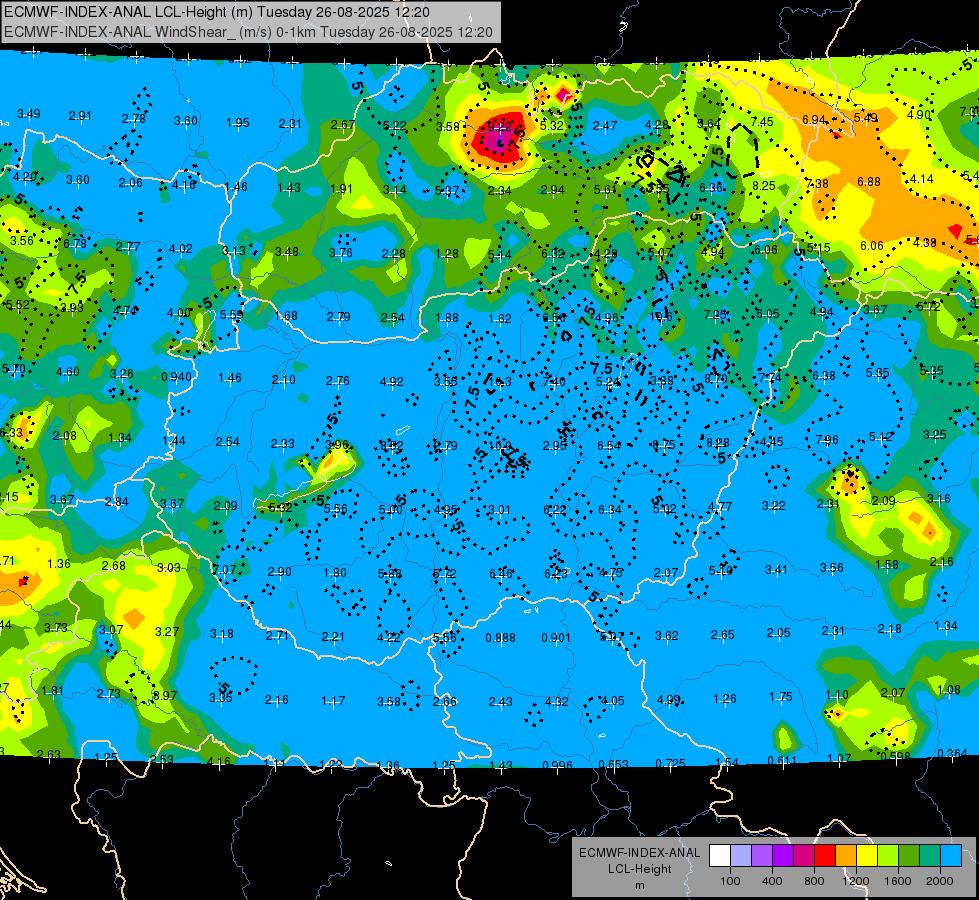This screenshot has width=979, height=900.
Task: Click the vivid purple legend swatch
Action: [783, 856]
